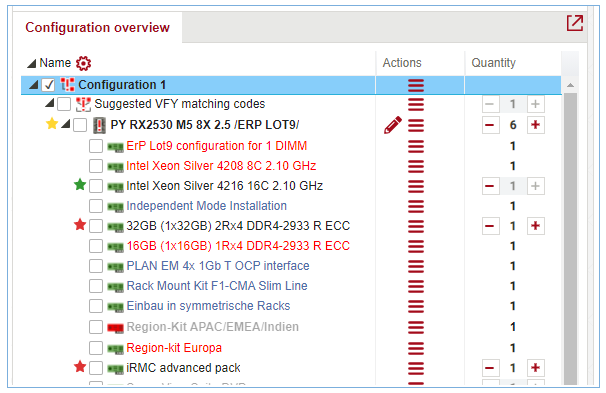Screen dimensions: 606x393
Task: Open actions menu for Xeon Silver 4216 row
Action: tap(416, 186)
